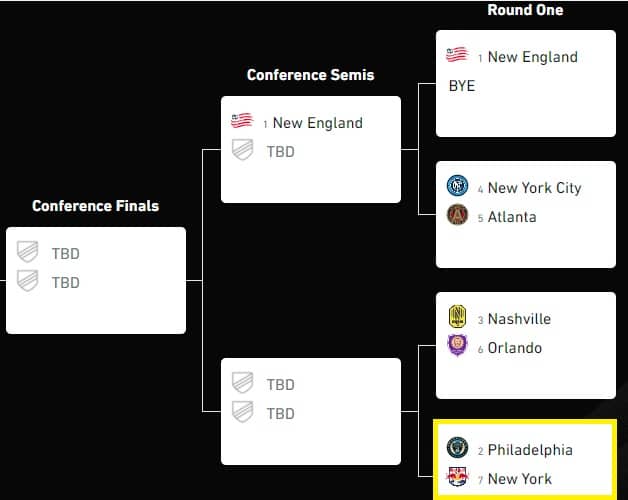
Task: Click the Atlanta club crest
Action: (457, 215)
